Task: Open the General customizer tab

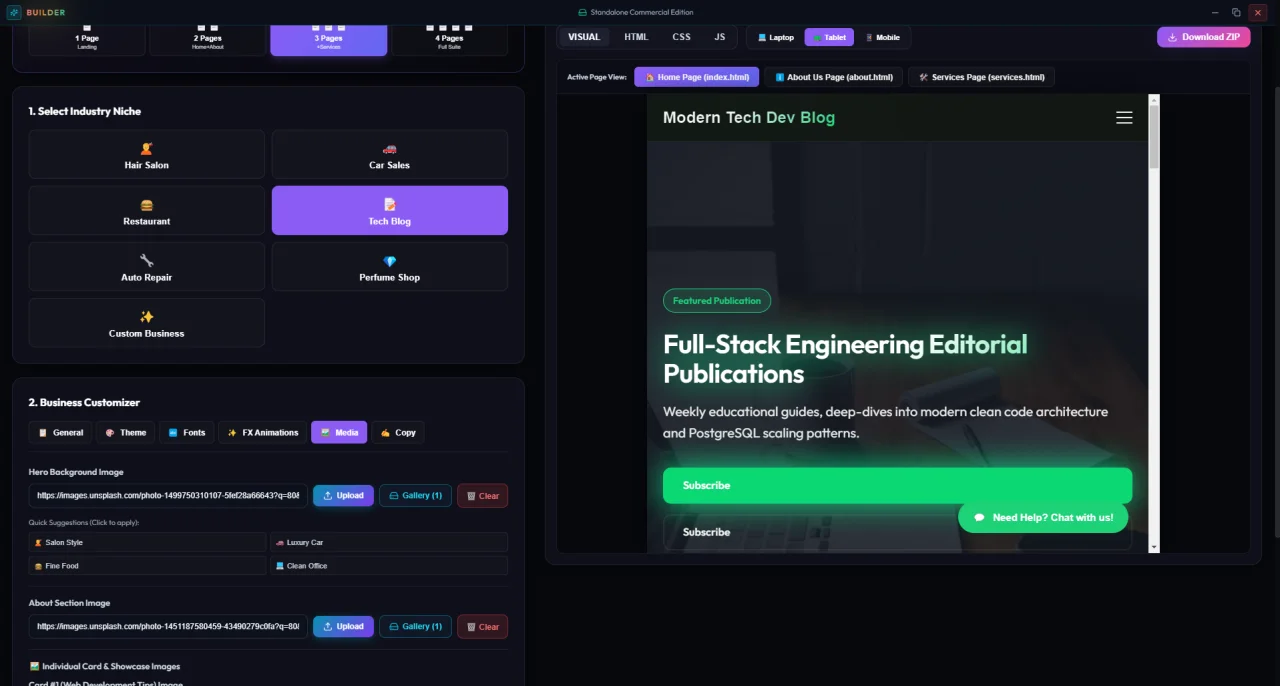Action: pos(61,432)
